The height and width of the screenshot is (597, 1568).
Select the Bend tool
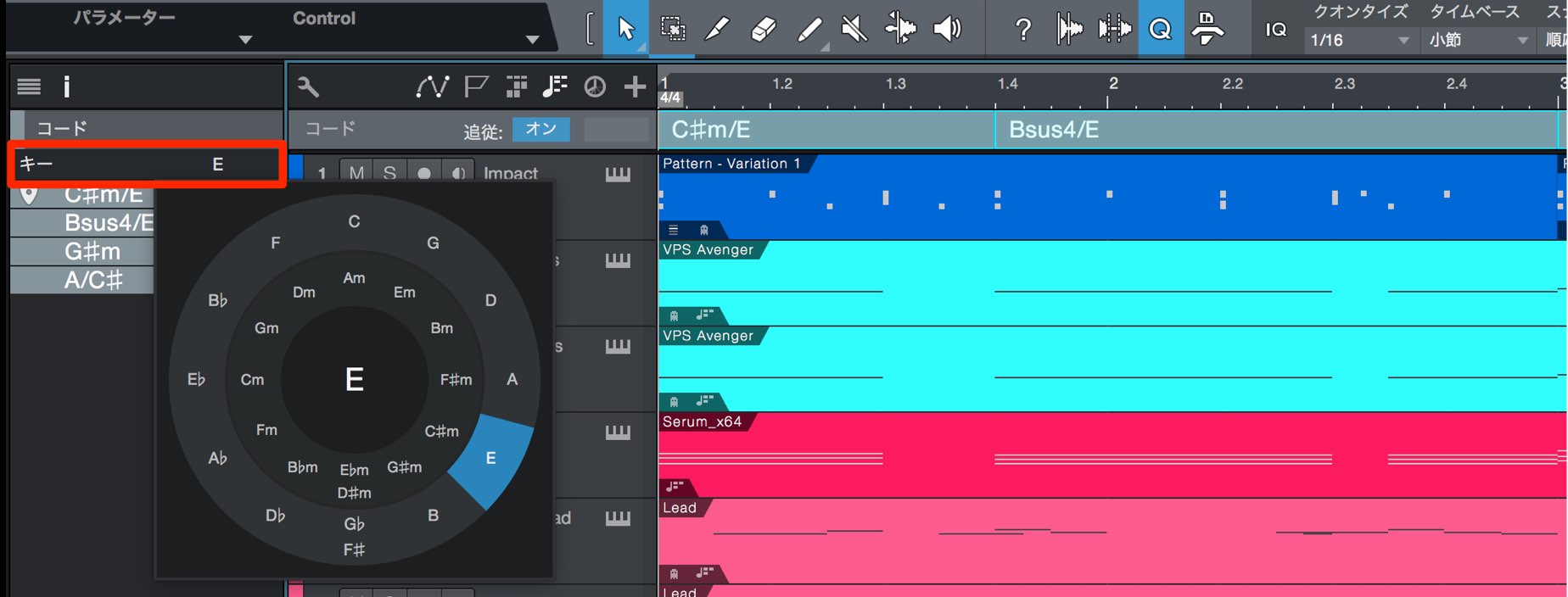coord(900,29)
